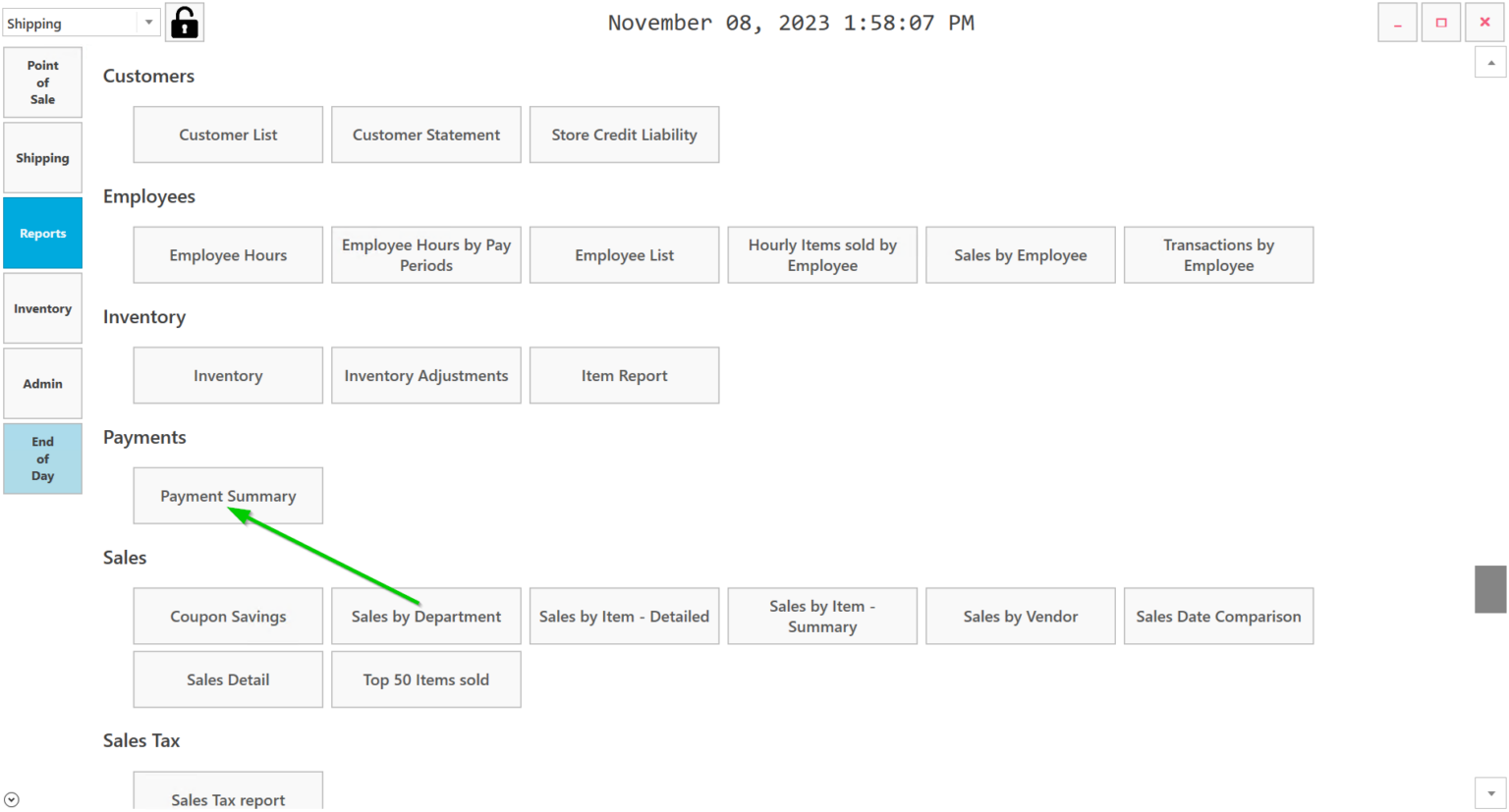Open the Hourly Items sold by Employee report

point(822,254)
